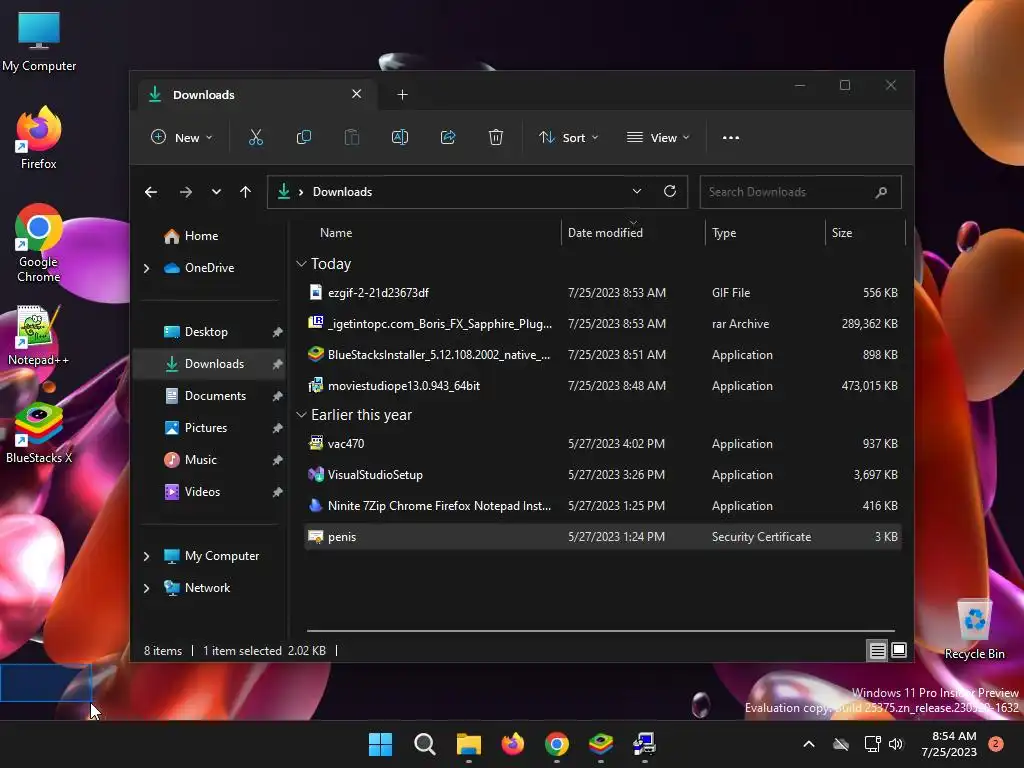Open the volume speaker tray icon
The image size is (1024, 768).
point(896,744)
